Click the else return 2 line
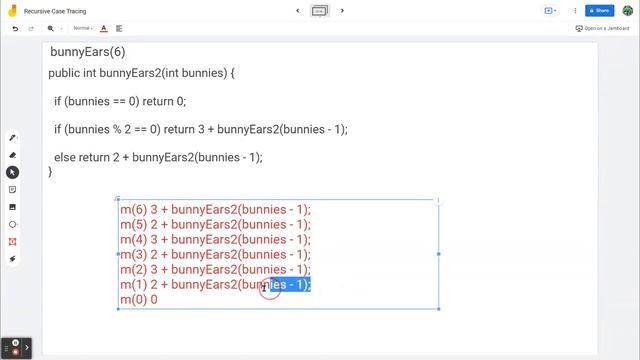Viewport: 640px width, 360px height. pos(158,158)
